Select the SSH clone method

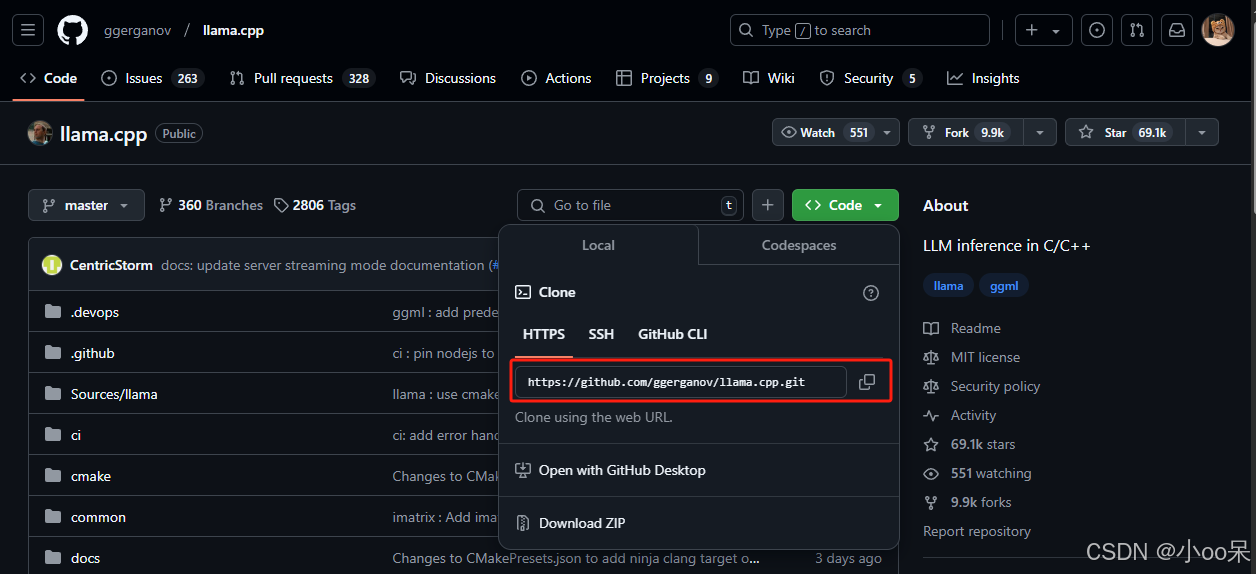coord(601,334)
